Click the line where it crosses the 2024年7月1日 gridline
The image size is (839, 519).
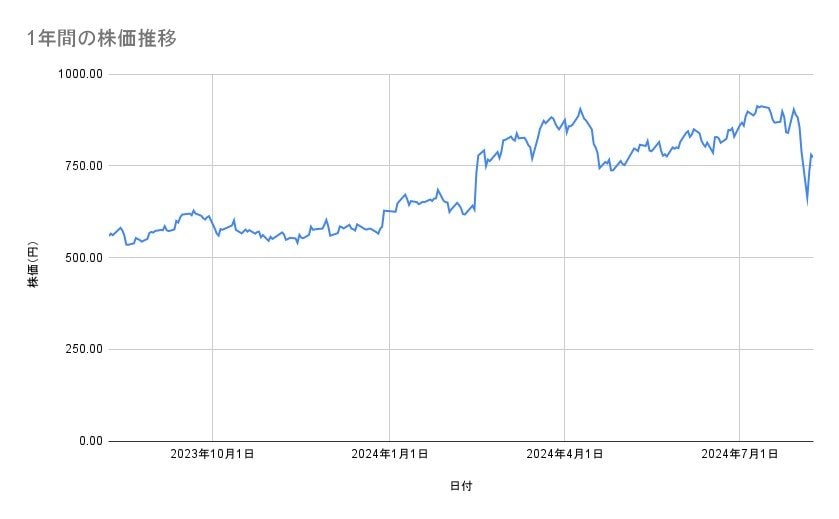[740, 124]
